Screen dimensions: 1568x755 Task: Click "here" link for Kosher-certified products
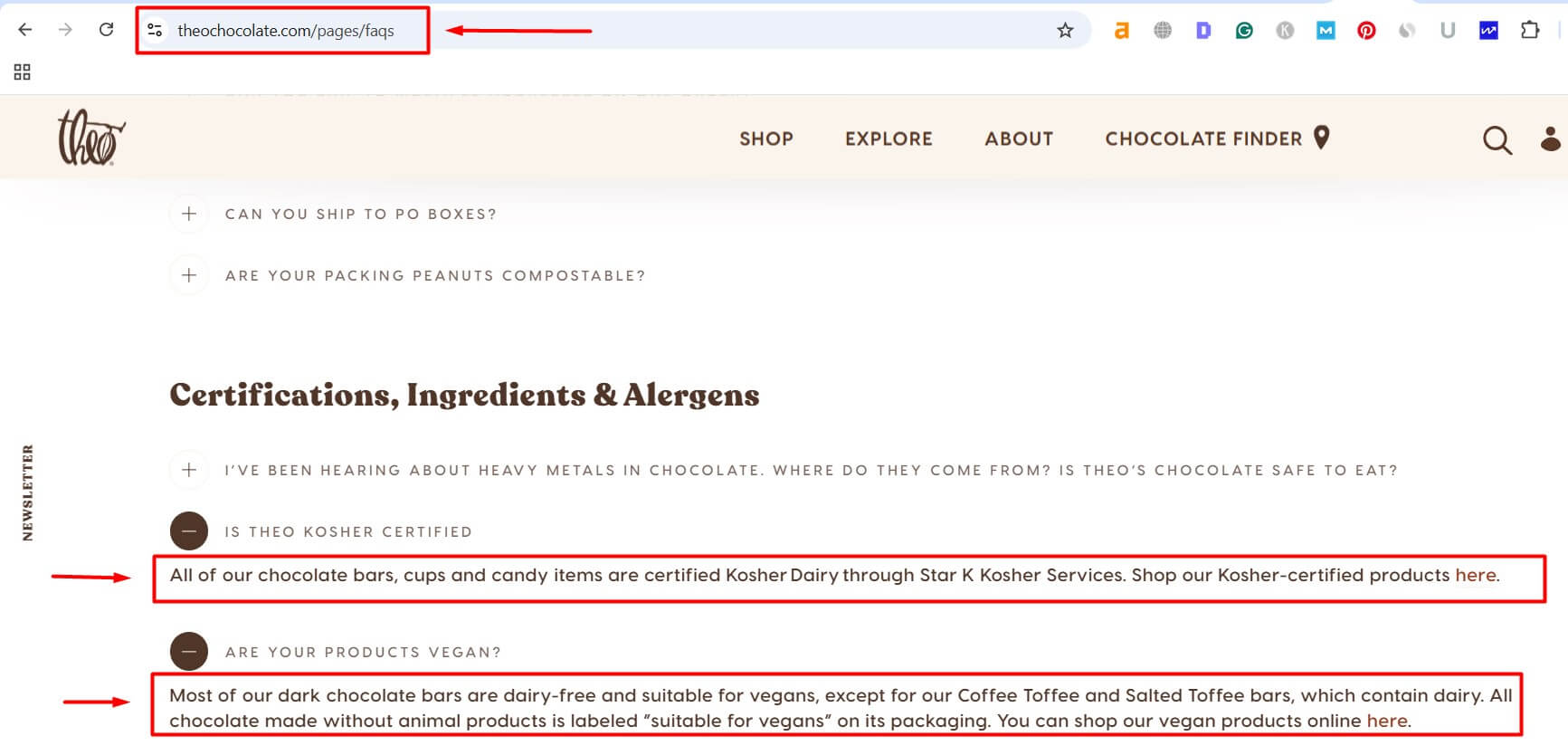pyautogui.click(x=1475, y=576)
